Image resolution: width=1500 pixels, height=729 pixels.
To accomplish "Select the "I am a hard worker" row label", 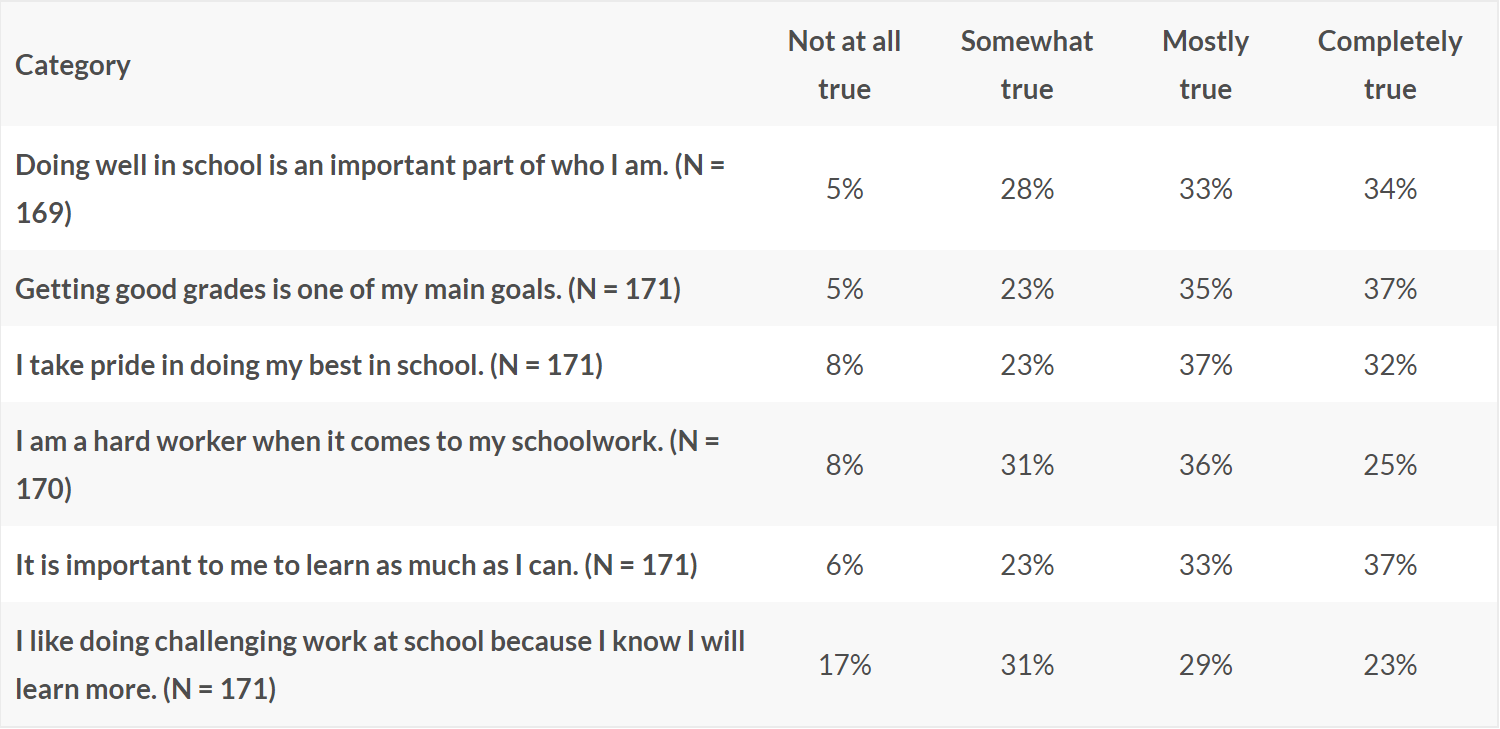I will (x=367, y=465).
